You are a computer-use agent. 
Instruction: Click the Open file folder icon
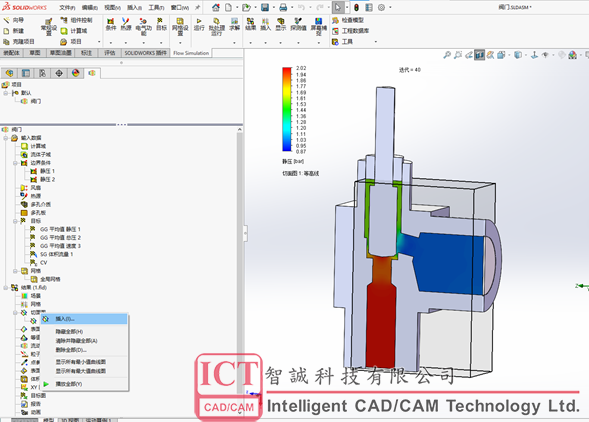pyautogui.click(x=246, y=7)
